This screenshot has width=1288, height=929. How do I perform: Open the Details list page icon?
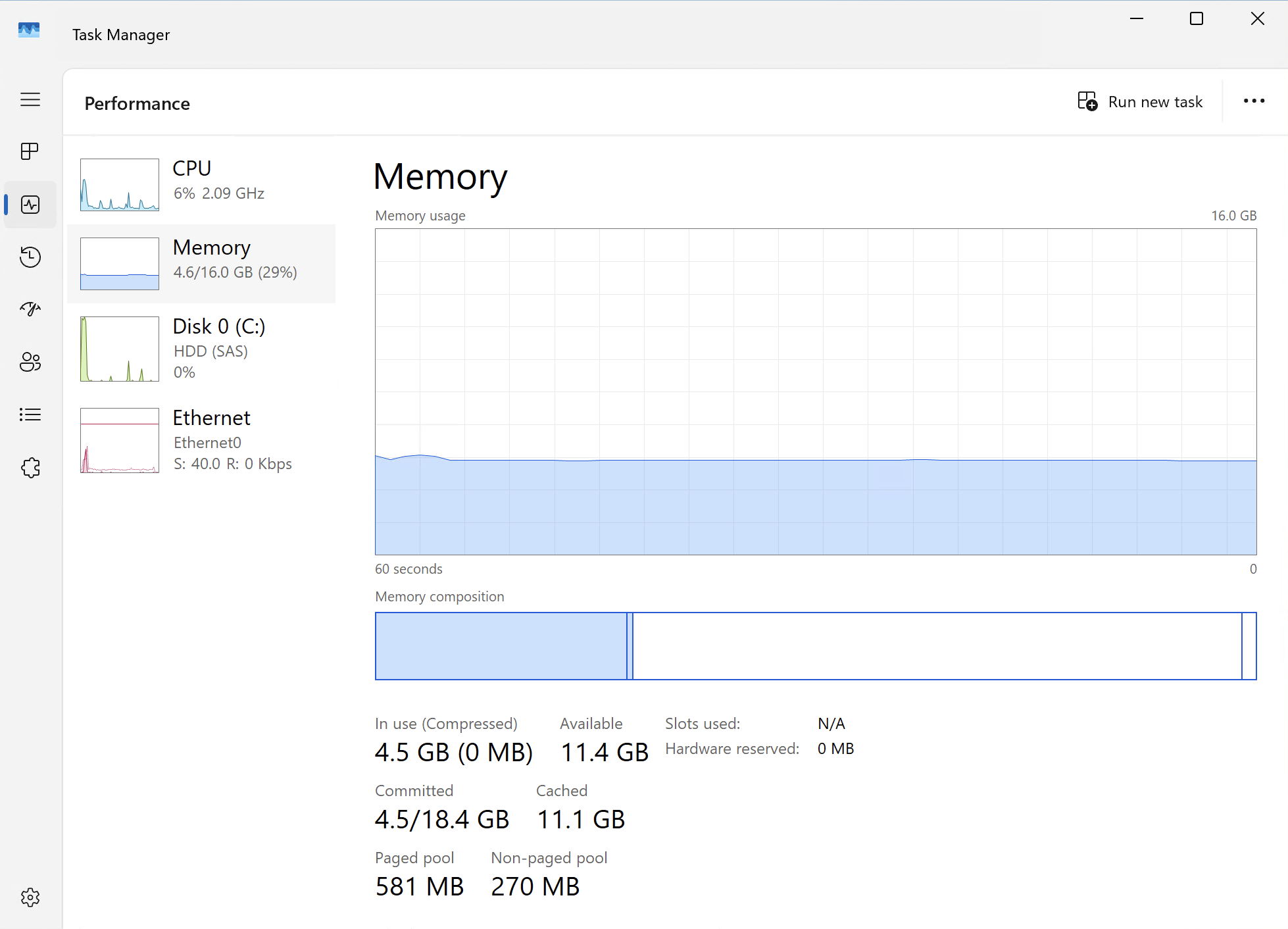(30, 414)
